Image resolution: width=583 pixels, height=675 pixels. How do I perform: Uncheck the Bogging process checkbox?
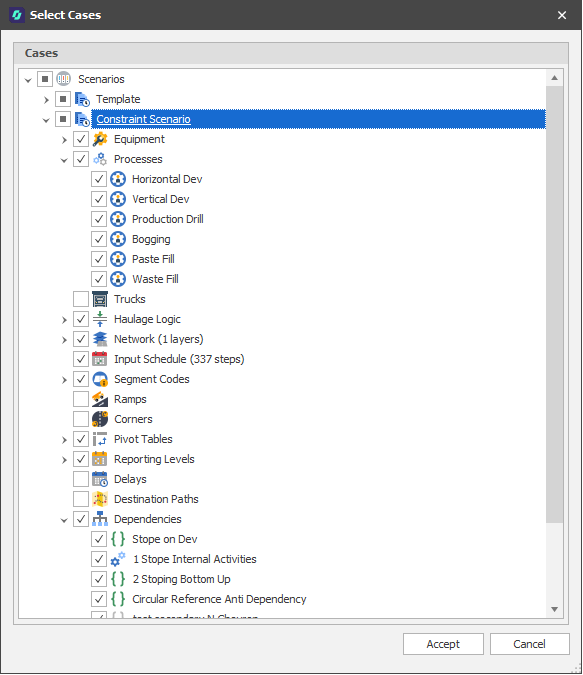pos(99,239)
